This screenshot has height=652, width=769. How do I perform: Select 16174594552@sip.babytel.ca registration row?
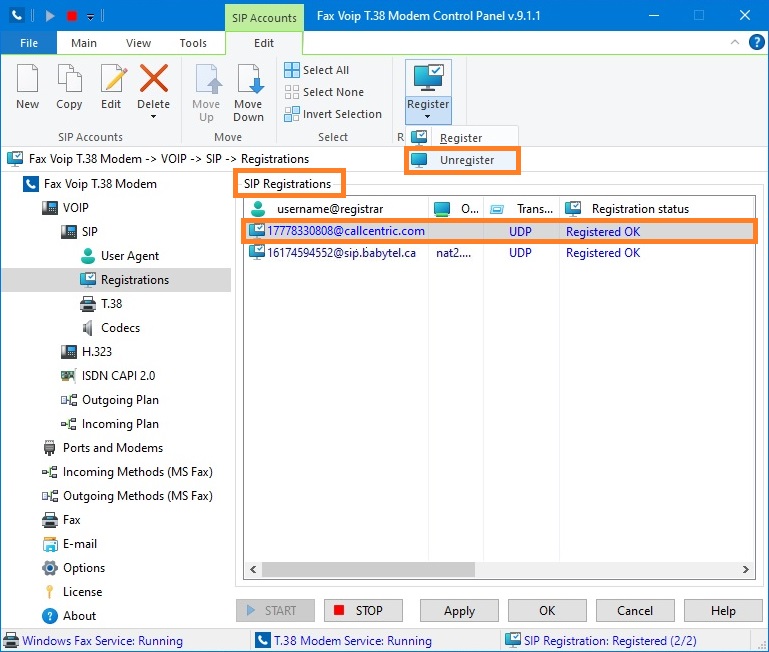500,253
